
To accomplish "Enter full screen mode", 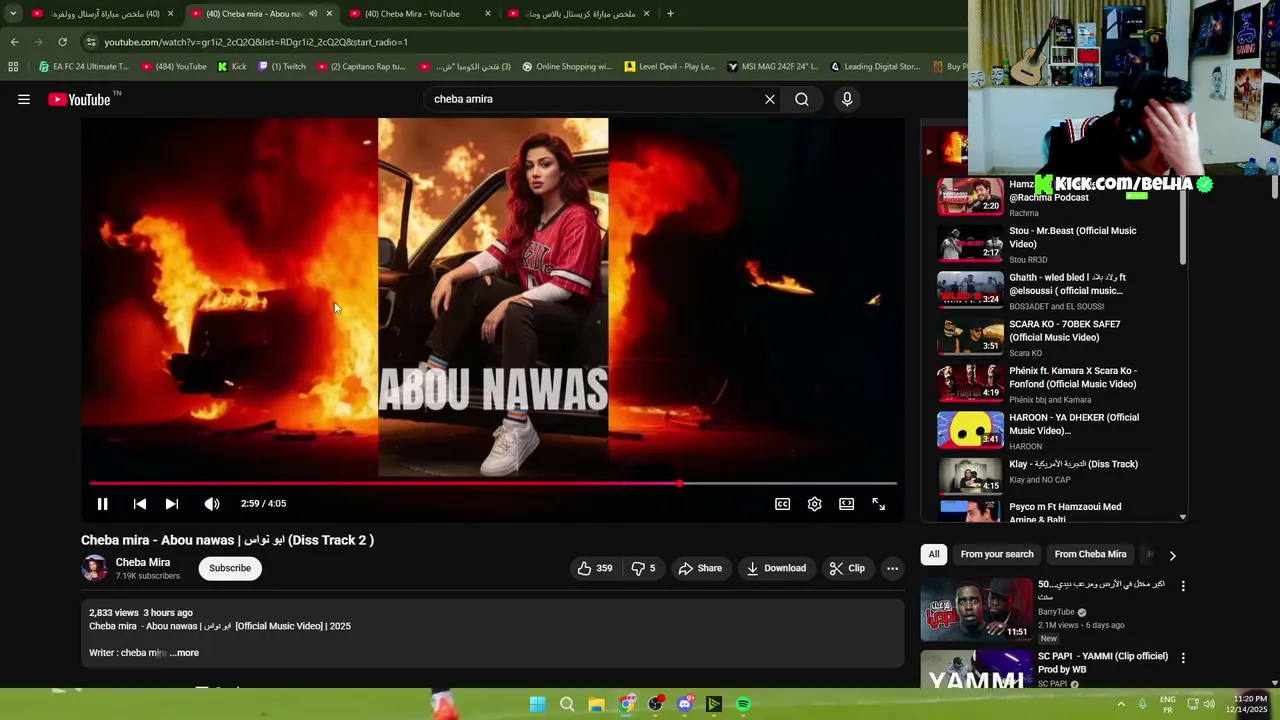I will pyautogui.click(x=879, y=504).
